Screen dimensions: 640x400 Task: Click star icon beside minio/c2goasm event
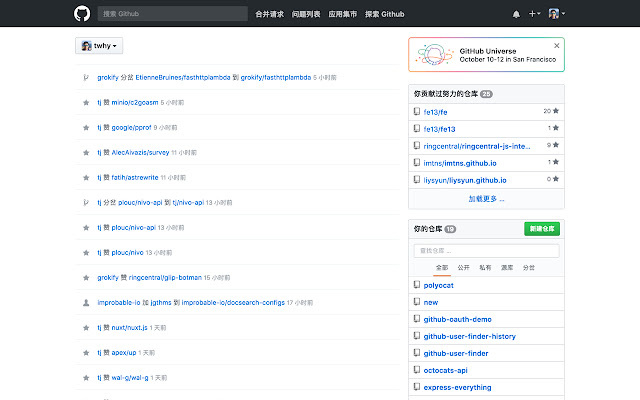click(x=86, y=102)
